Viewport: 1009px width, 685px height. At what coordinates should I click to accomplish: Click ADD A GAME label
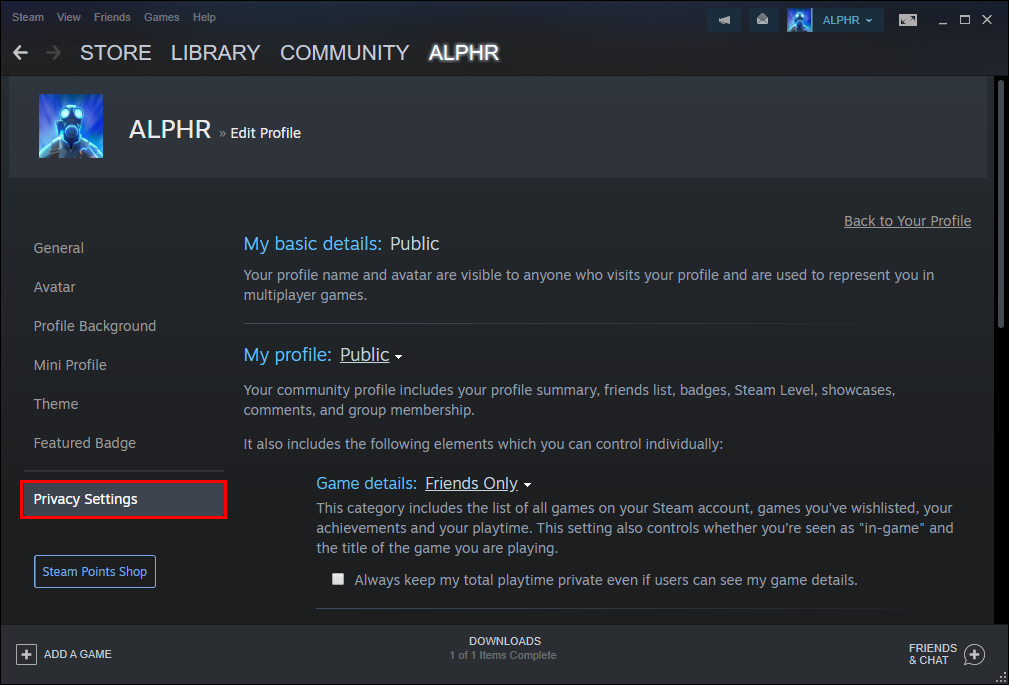(78, 654)
